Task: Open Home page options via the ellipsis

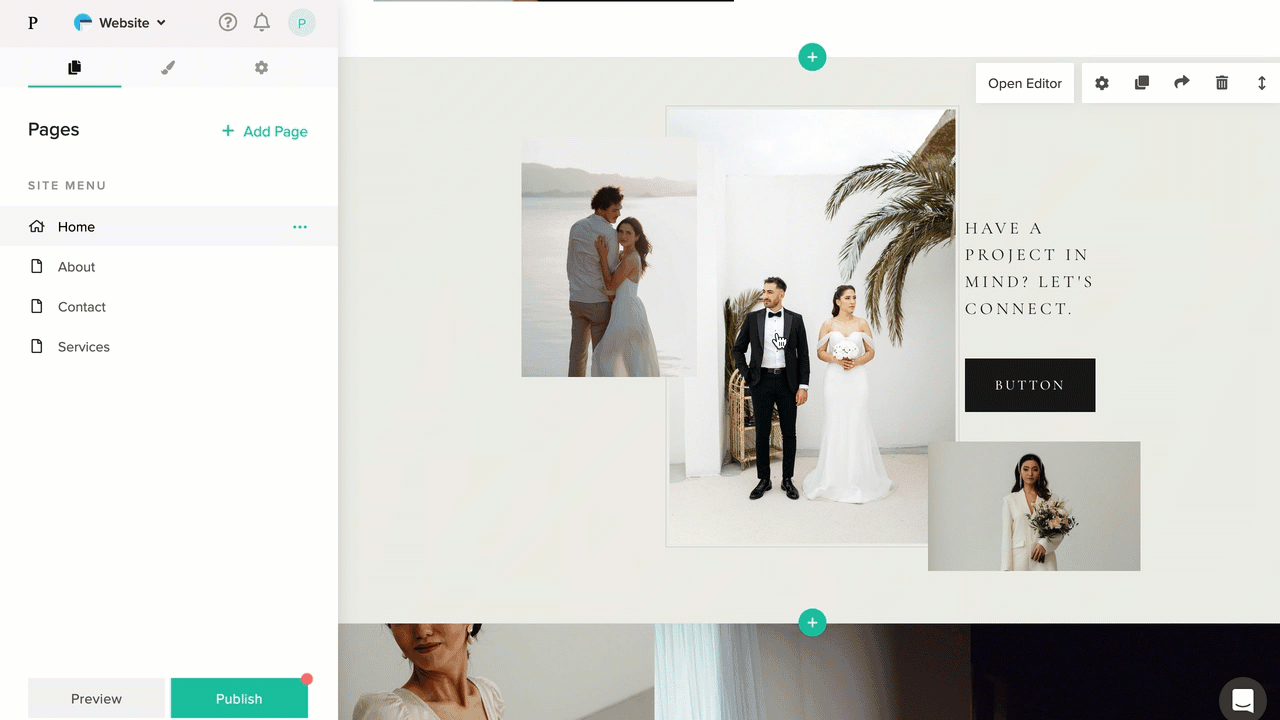Action: click(299, 227)
